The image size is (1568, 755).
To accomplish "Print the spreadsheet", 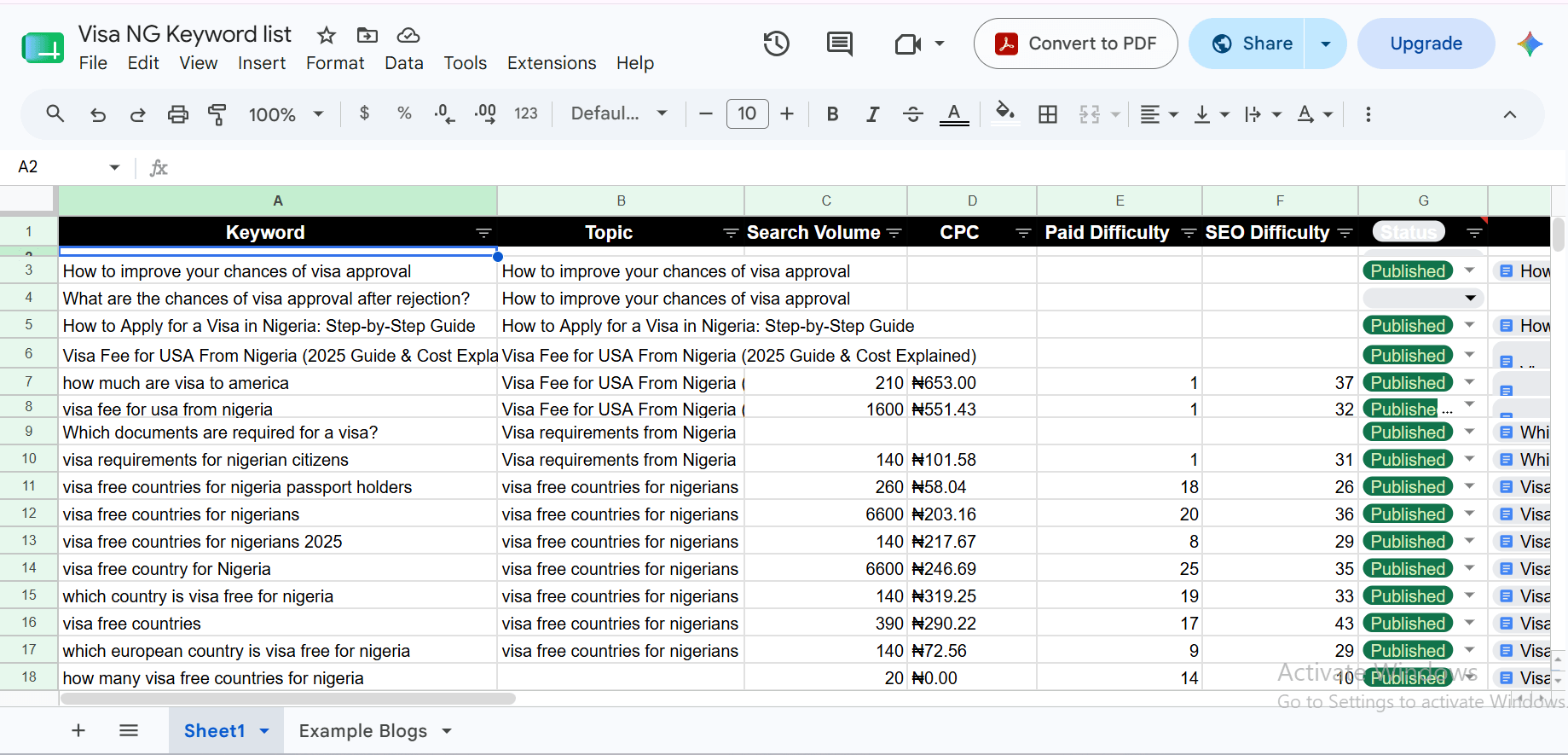I will point(177,114).
